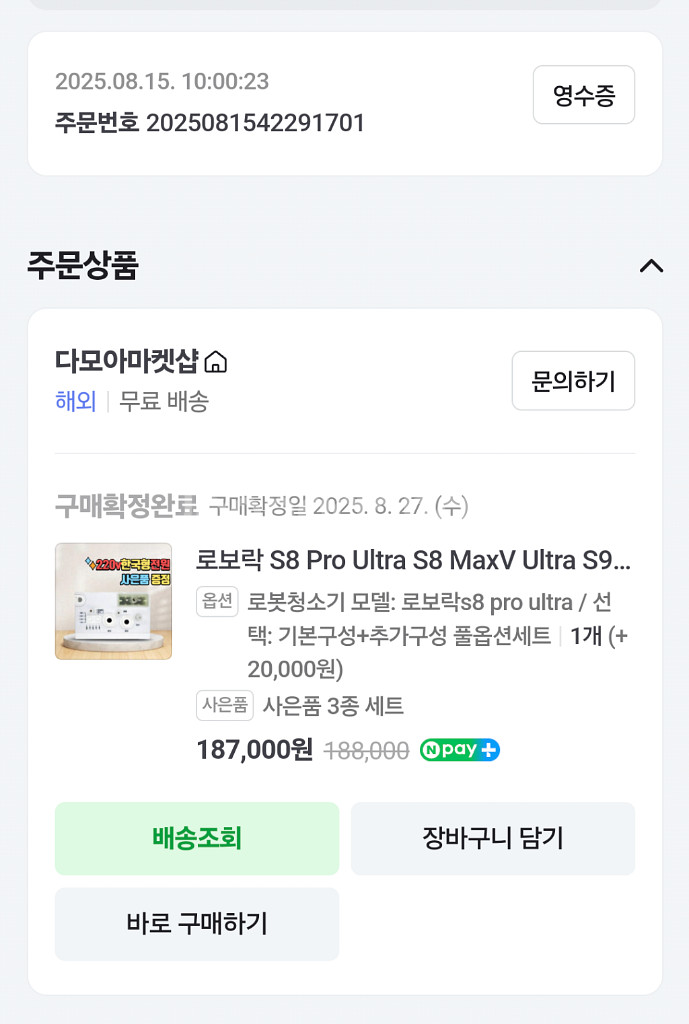Click 바로 구매하기 to buy now
689x1024 pixels.
[196, 924]
